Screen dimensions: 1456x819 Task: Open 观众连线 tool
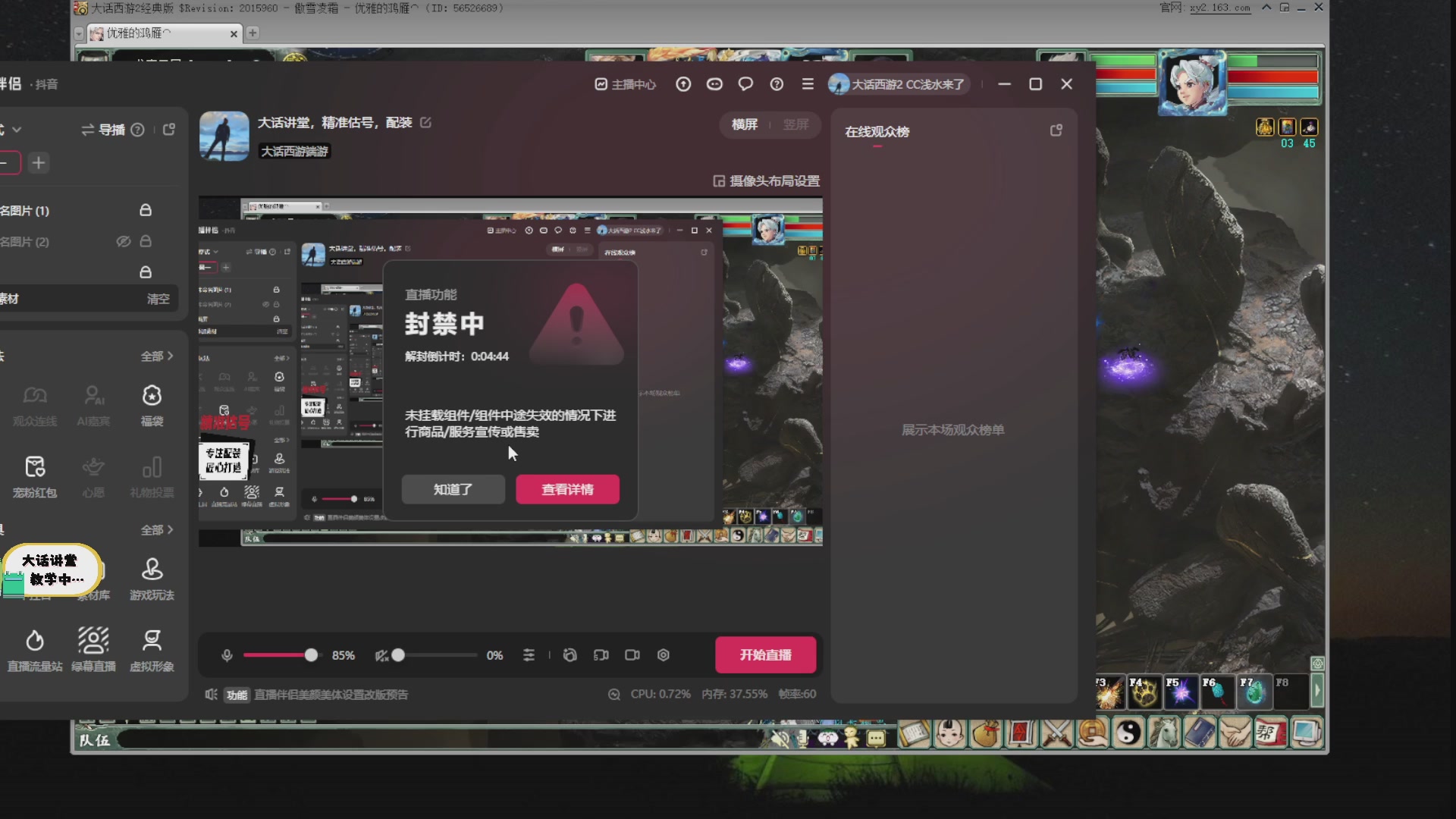coord(35,406)
